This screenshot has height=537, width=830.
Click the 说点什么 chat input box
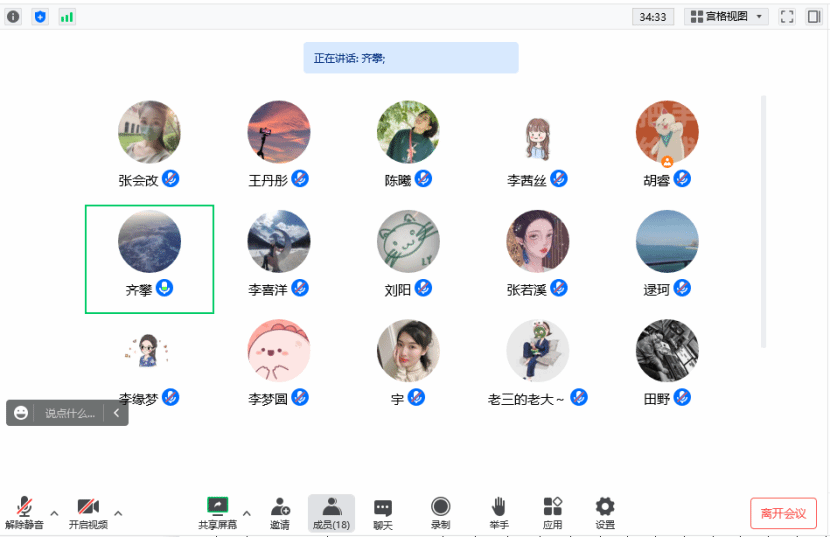click(x=70, y=413)
